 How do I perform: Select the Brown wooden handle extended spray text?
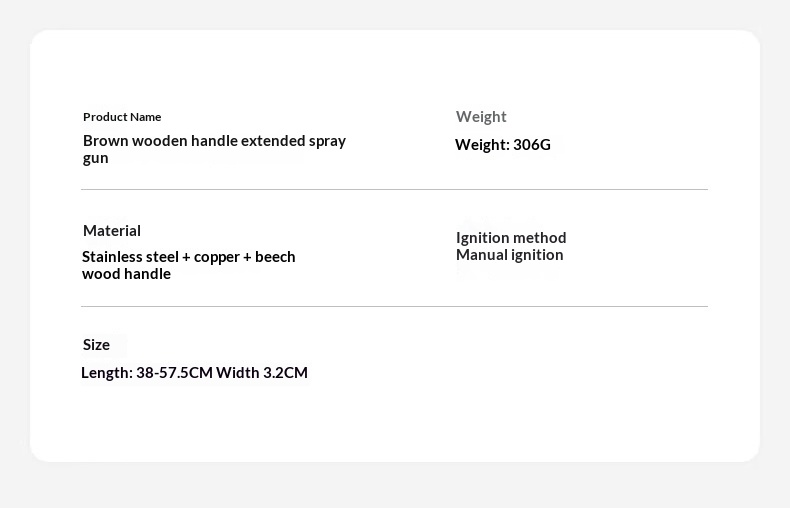214,141
